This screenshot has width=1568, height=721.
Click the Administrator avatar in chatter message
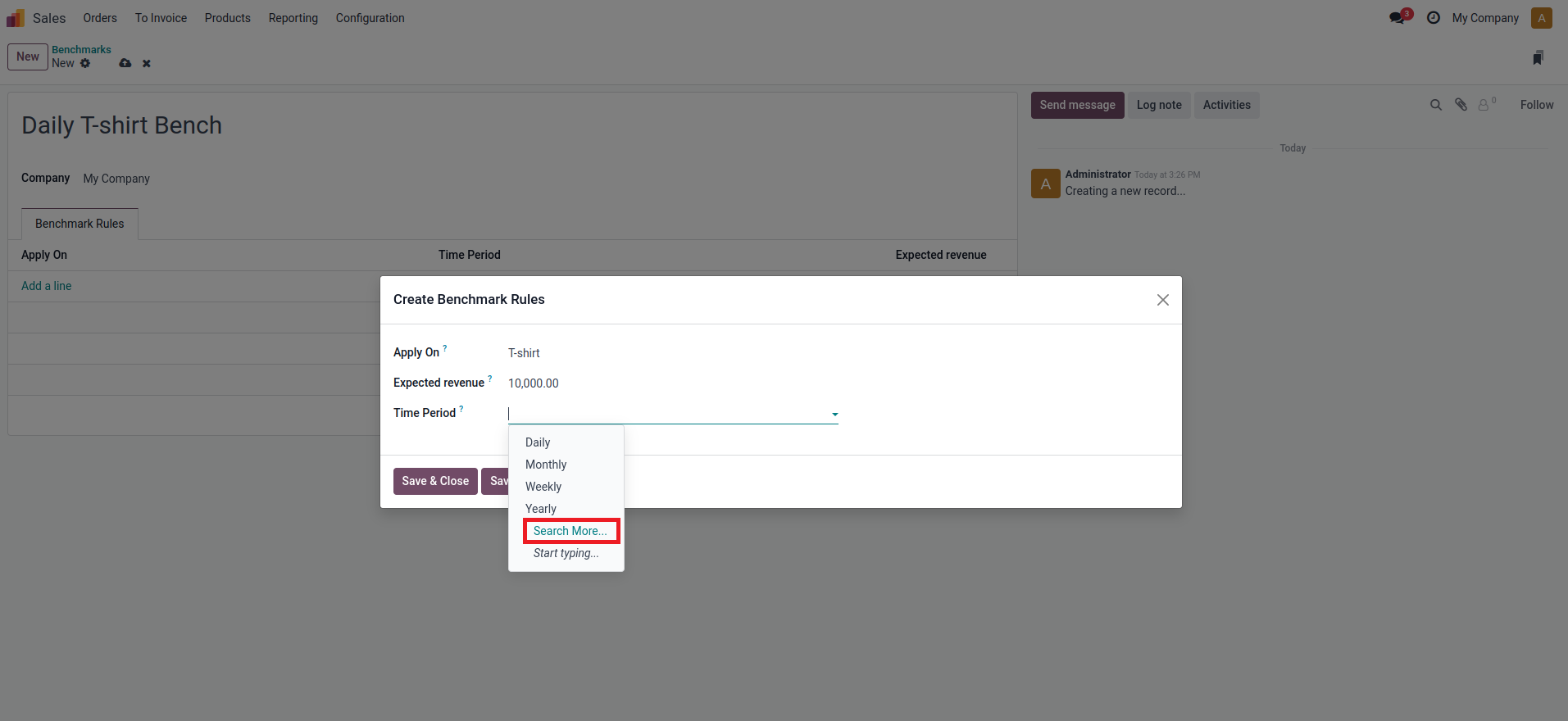(x=1045, y=184)
